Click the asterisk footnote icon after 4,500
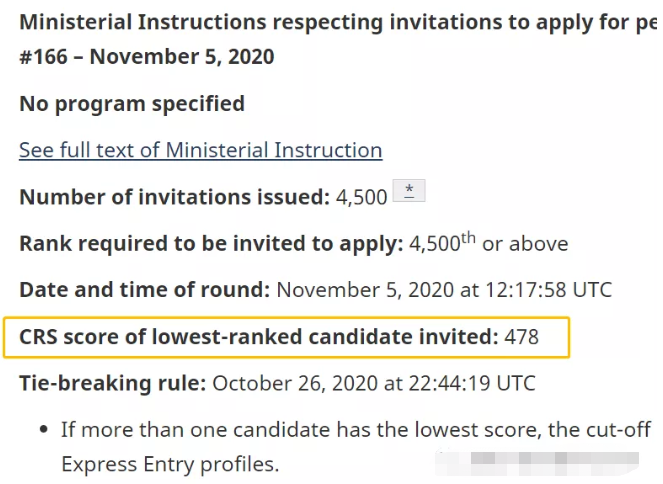 pos(409,191)
